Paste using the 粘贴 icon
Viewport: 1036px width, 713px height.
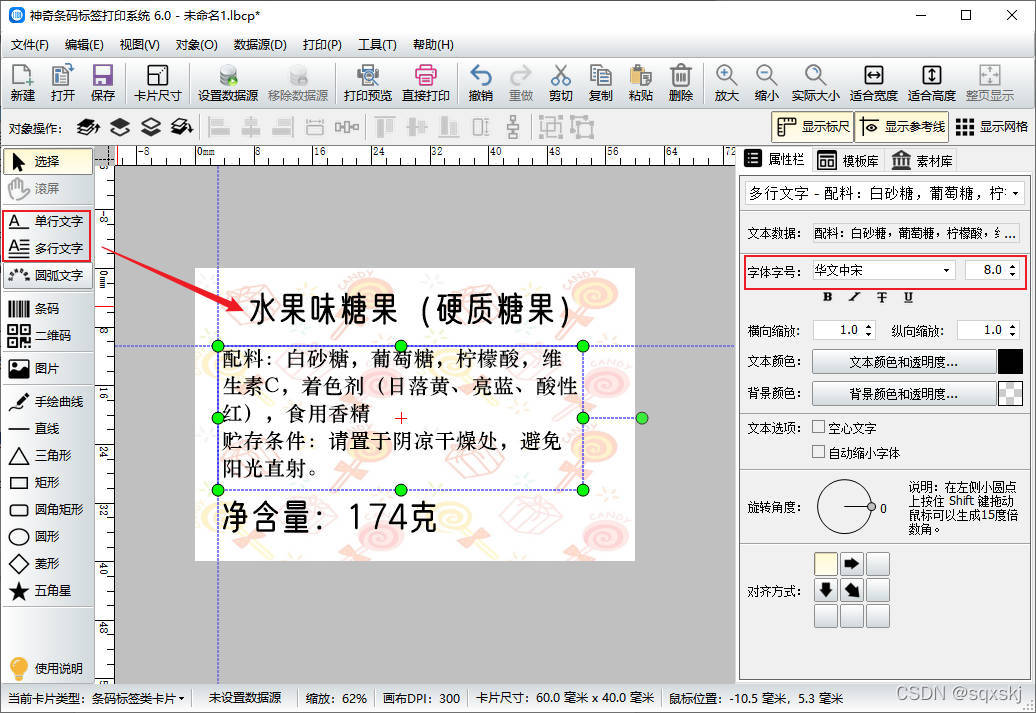pos(640,83)
